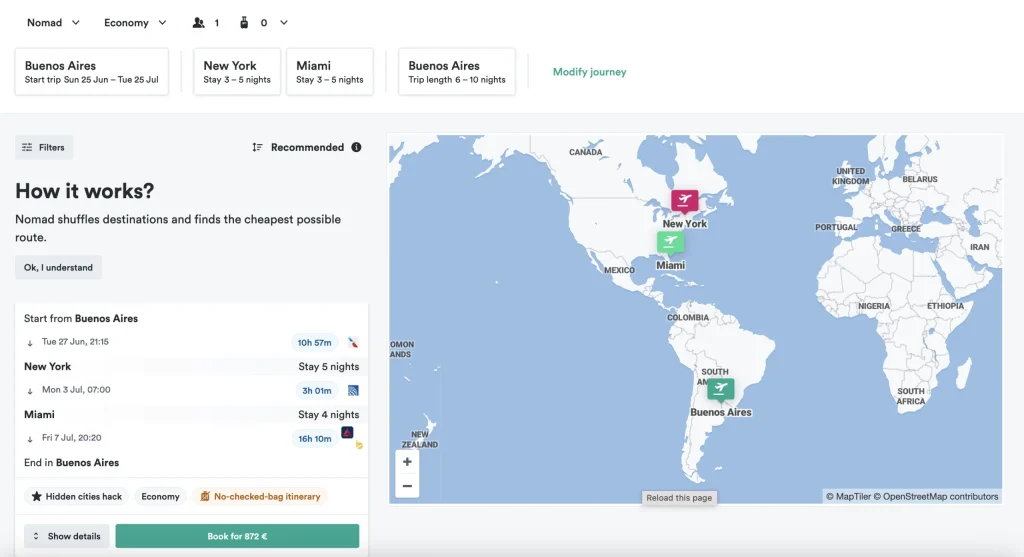The image size is (1024, 557).
Task: Click the filter sliders icon
Action: tap(27, 148)
